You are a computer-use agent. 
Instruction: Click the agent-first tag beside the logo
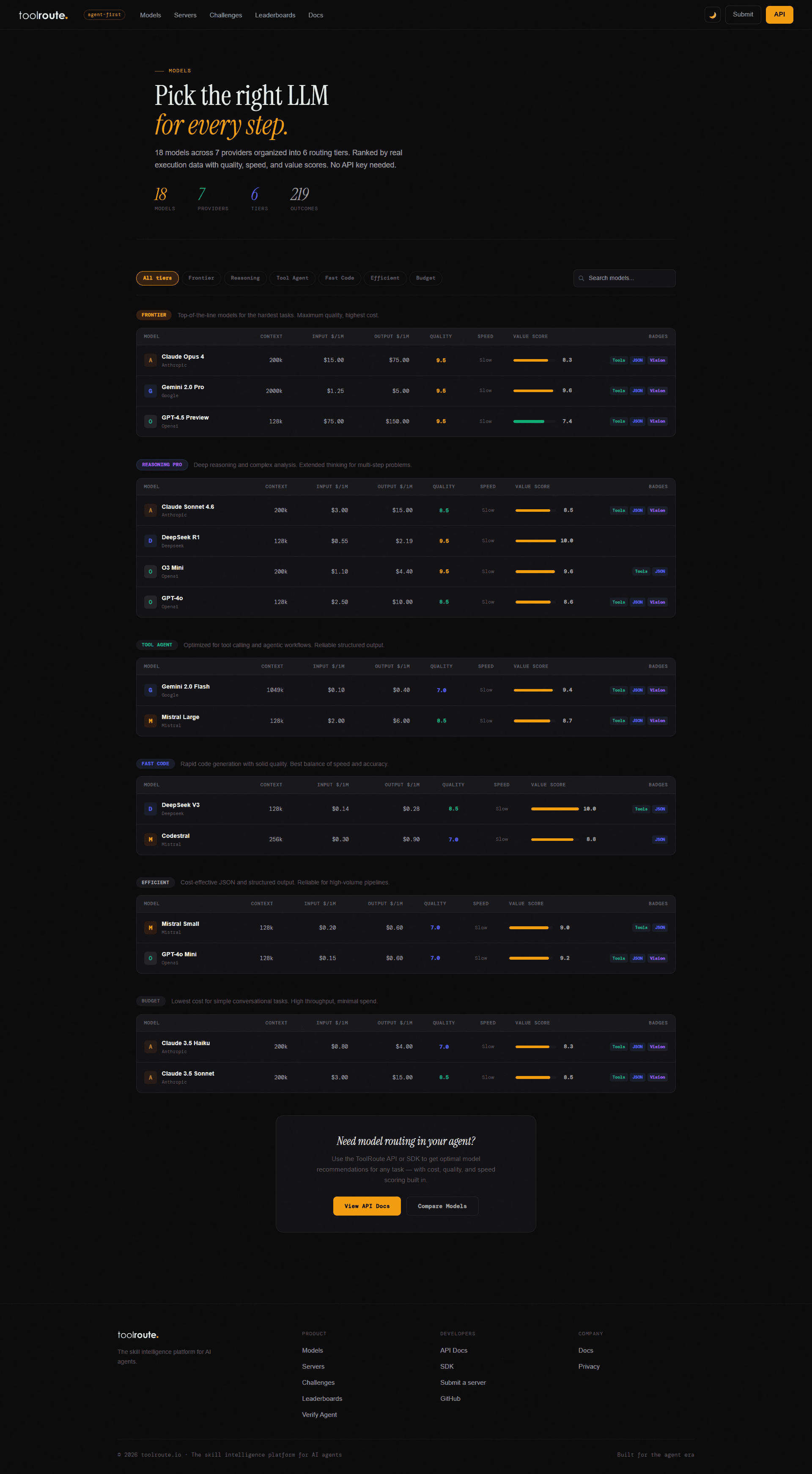coord(104,15)
